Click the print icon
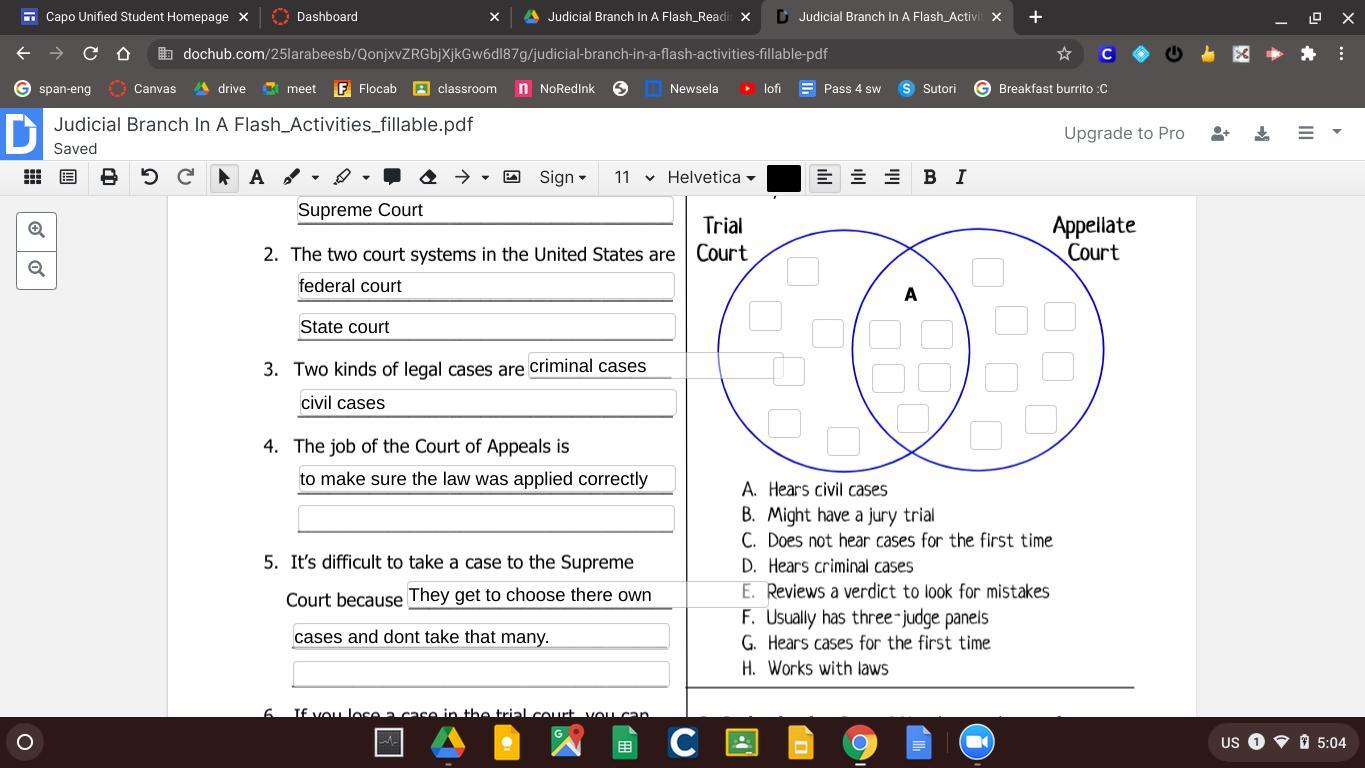The image size is (1365, 768). tap(109, 177)
